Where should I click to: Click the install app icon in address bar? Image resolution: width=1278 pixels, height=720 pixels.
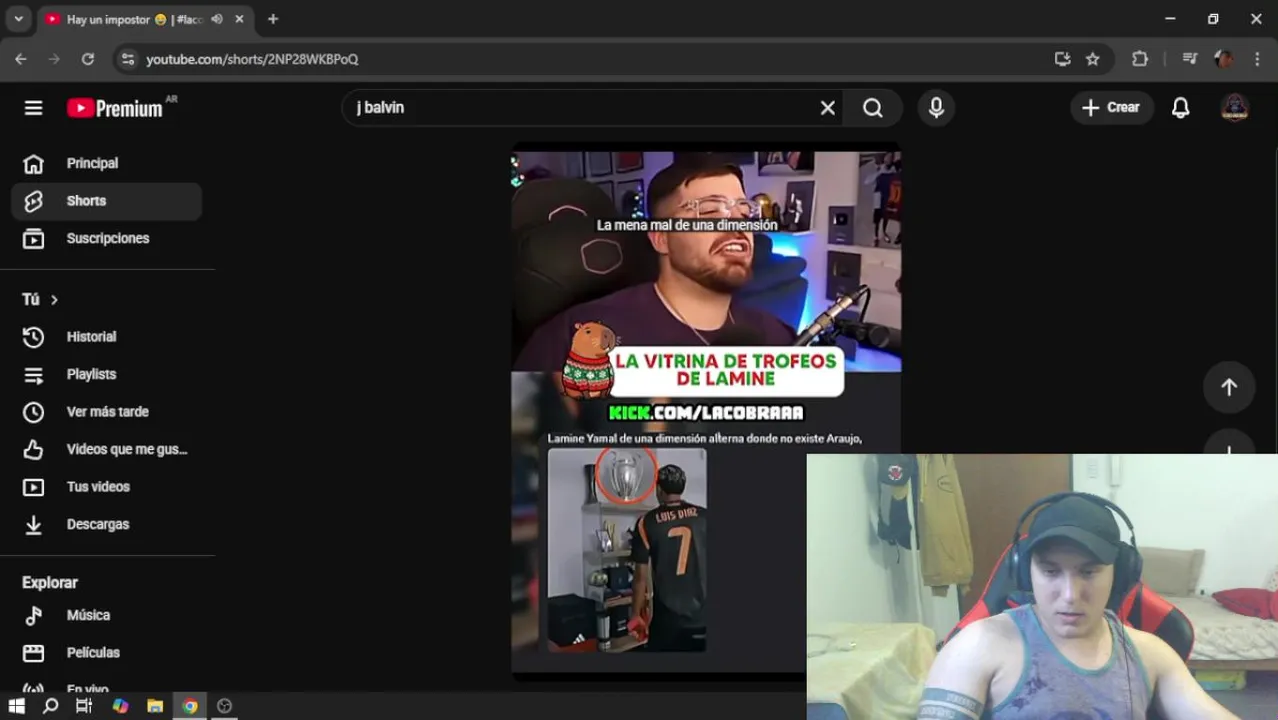coord(1062,59)
